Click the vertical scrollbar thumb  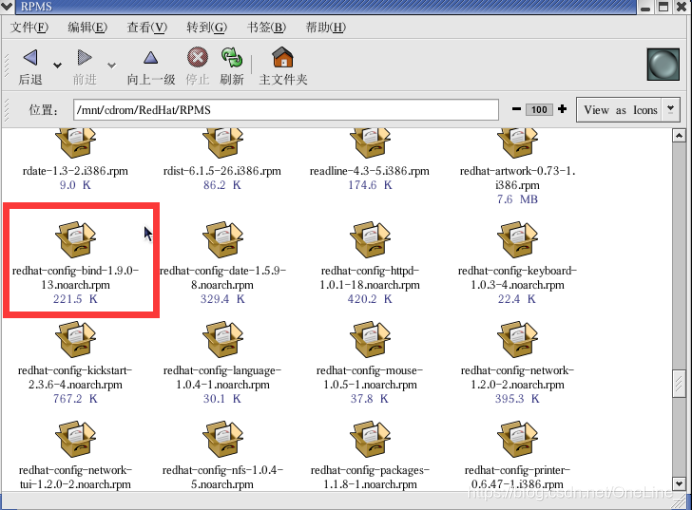coord(679,384)
